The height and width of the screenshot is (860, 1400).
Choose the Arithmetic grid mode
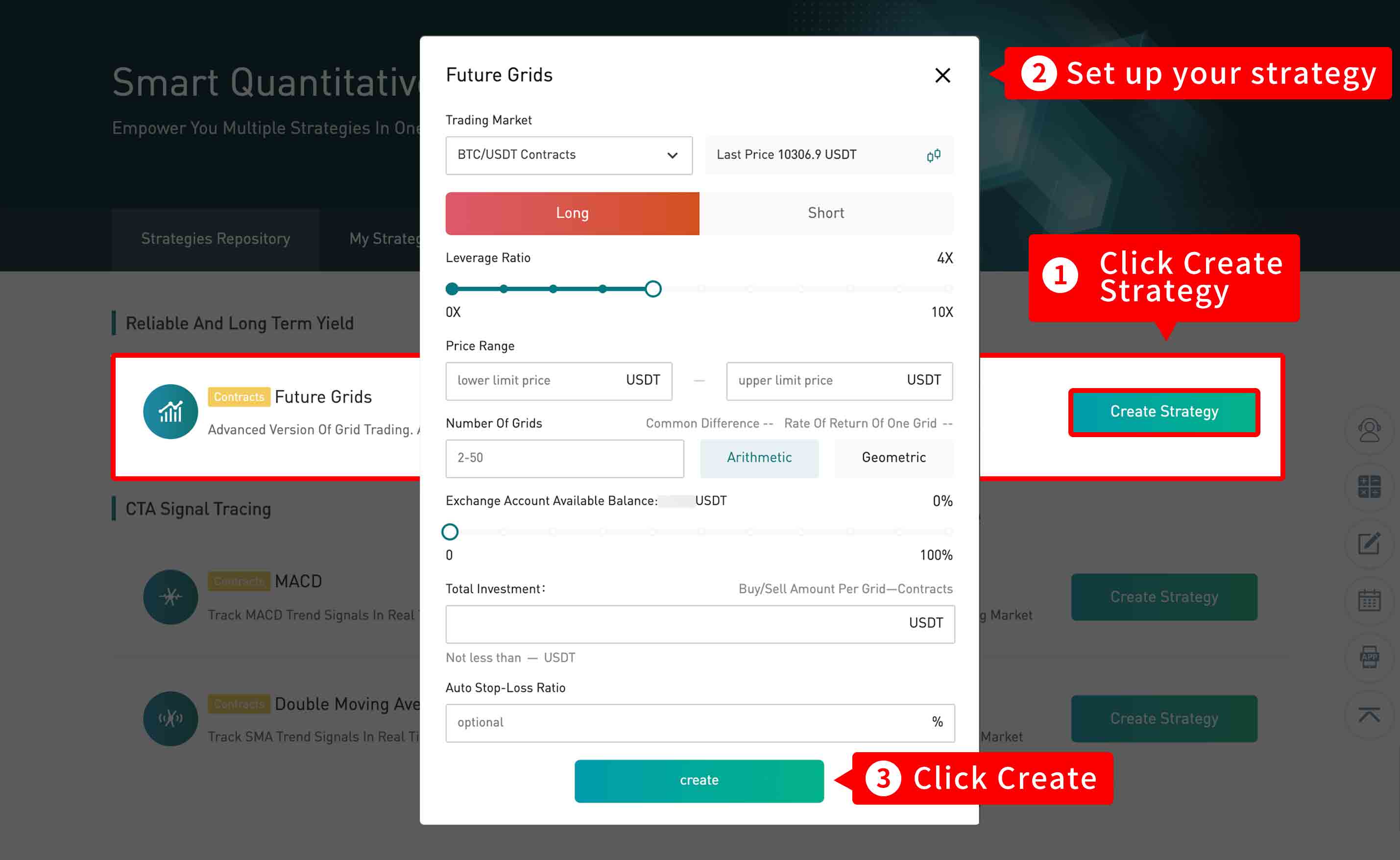759,458
